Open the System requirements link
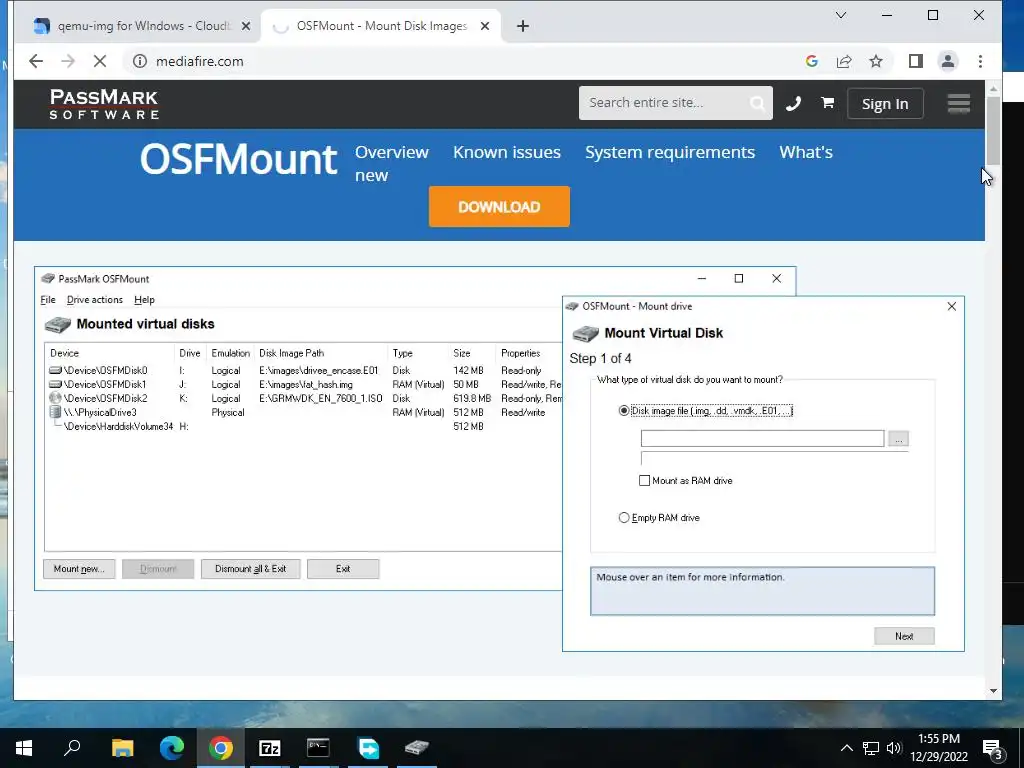 (x=669, y=152)
